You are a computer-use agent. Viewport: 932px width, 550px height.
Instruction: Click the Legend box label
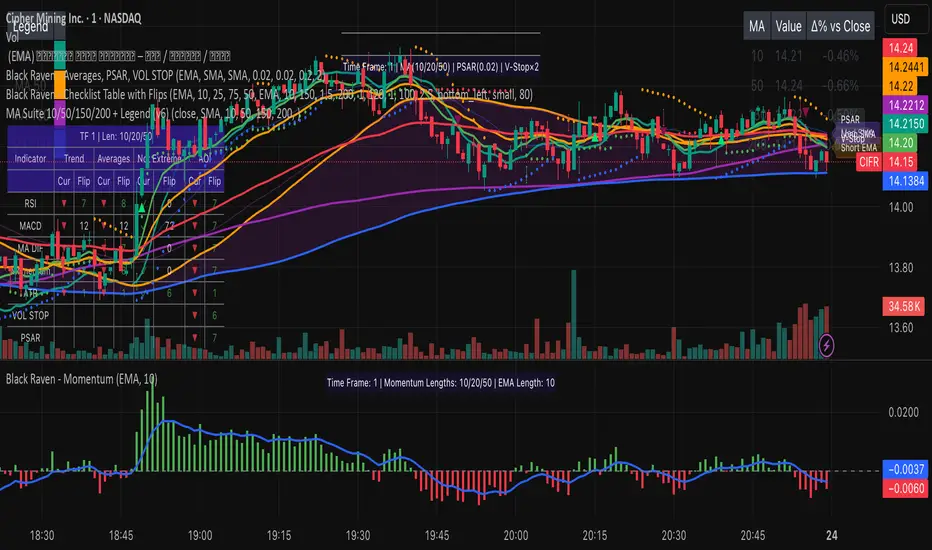click(x=30, y=27)
